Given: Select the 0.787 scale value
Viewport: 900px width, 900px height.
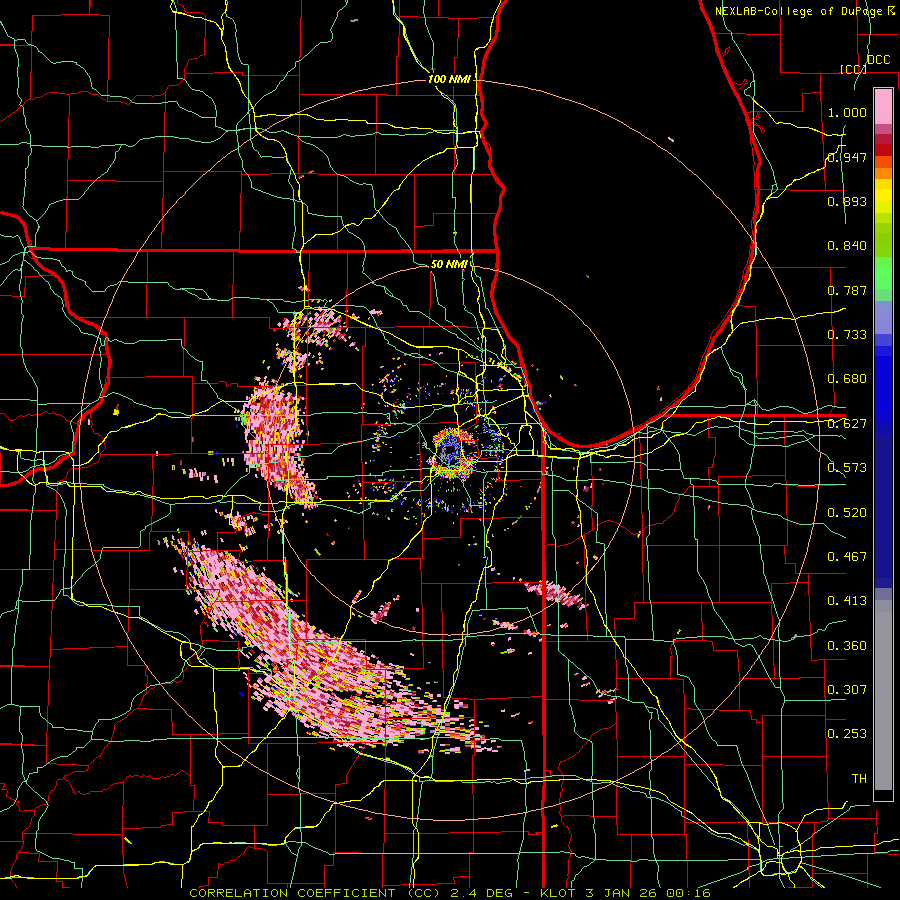Looking at the screenshot, I should (x=847, y=290).
